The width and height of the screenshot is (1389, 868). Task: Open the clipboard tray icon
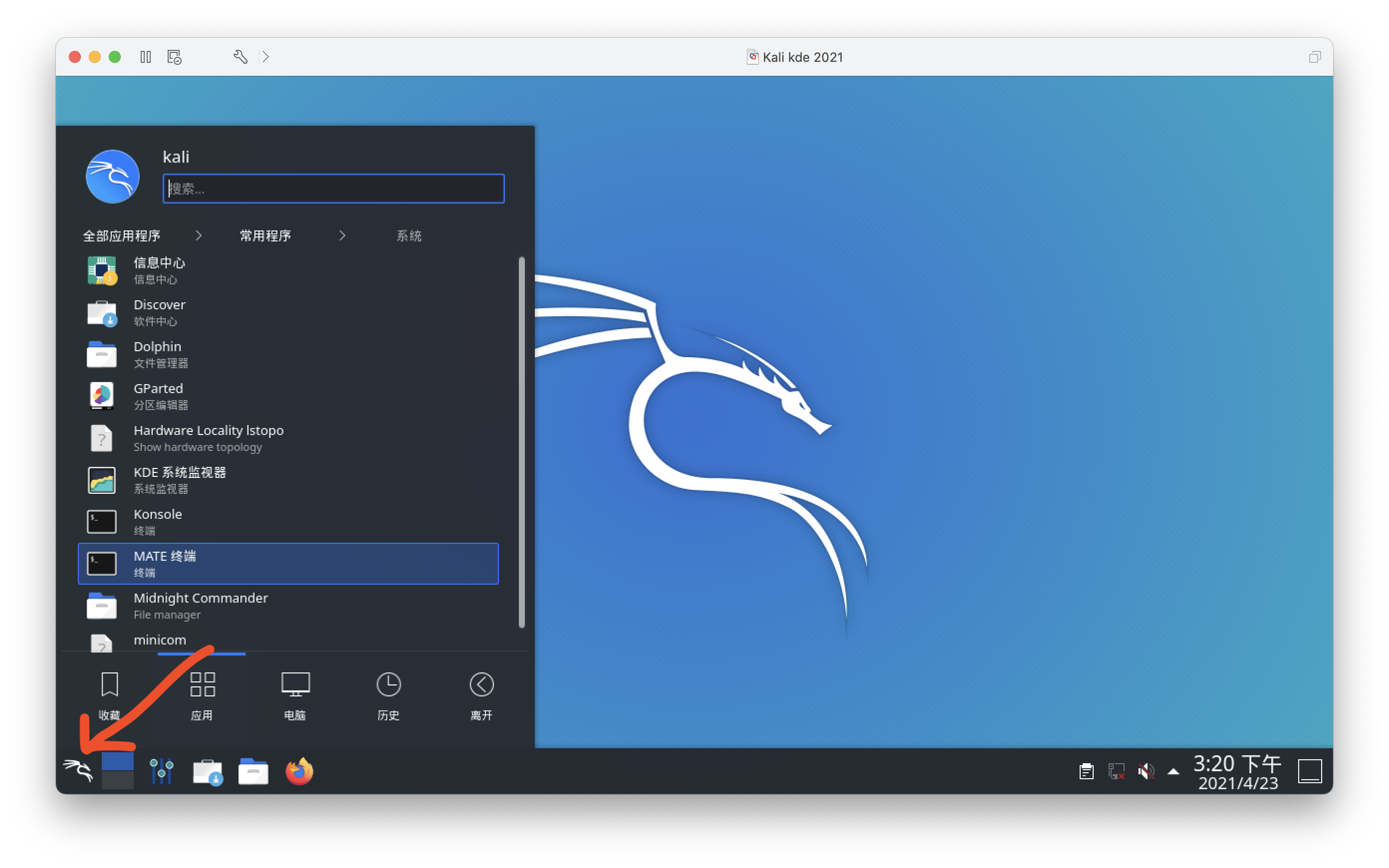click(x=1087, y=771)
